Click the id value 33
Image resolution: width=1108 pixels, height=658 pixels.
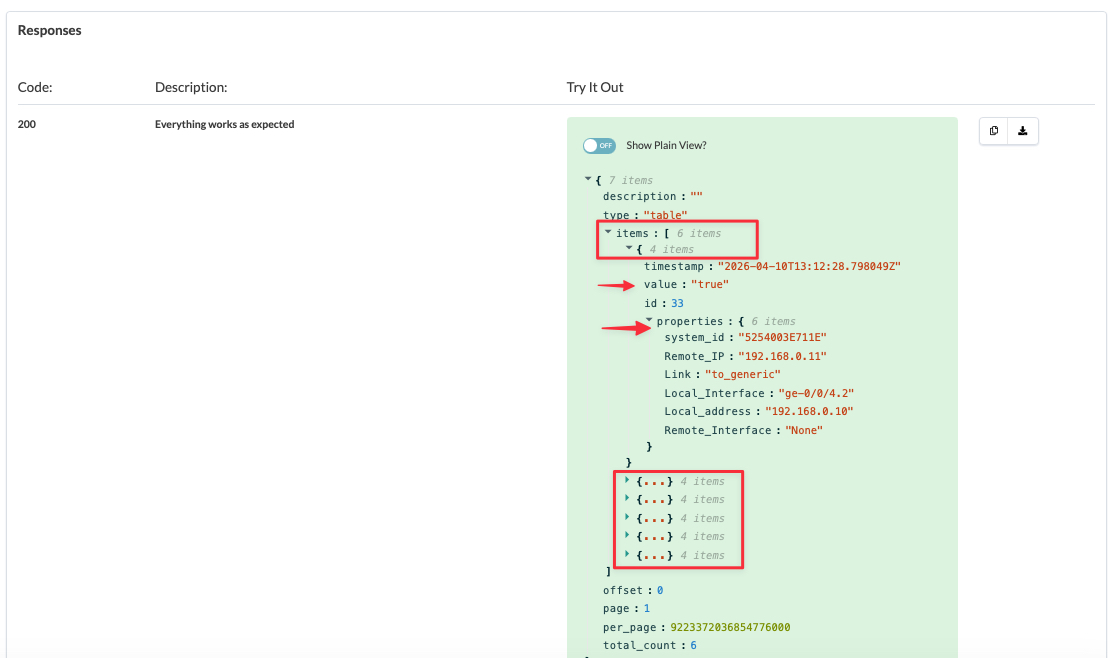[x=677, y=303]
